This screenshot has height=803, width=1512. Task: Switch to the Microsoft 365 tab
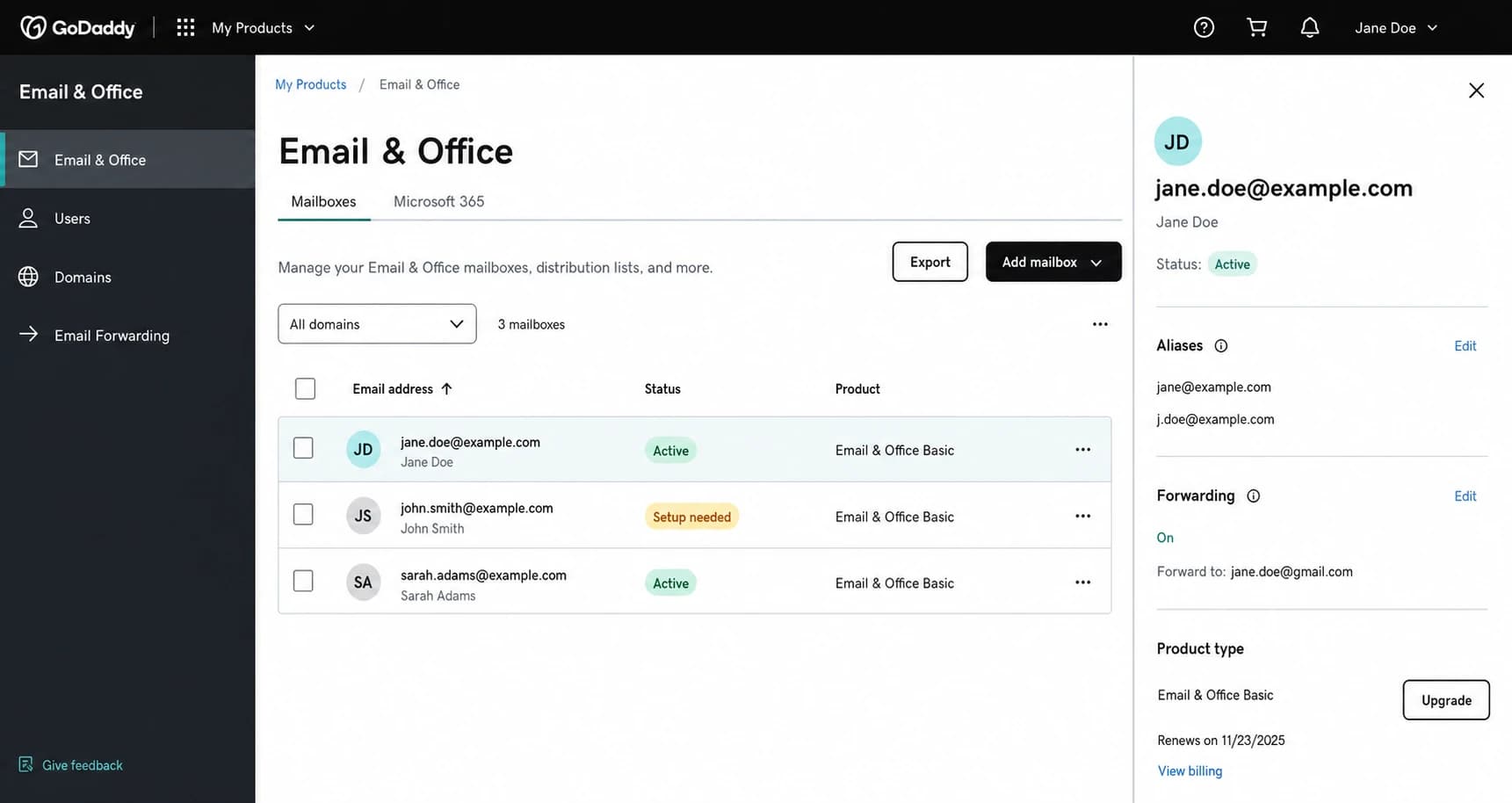438,201
